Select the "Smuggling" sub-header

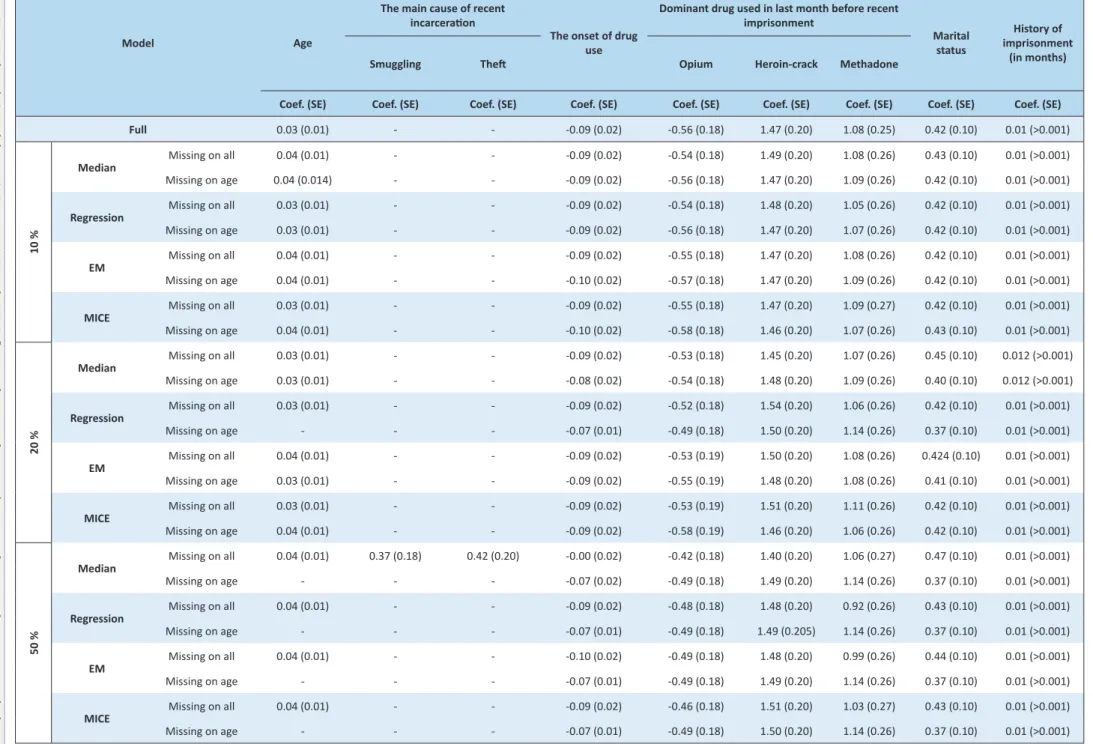point(395,64)
